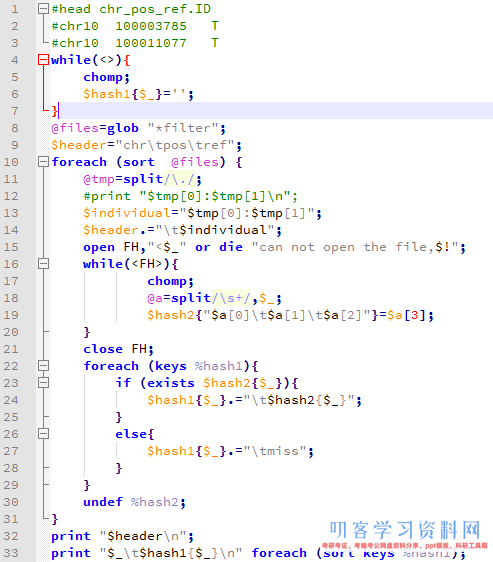Click '%hash2;' on line 30
This screenshot has height=562, width=493.
pyautogui.click(x=158, y=502)
